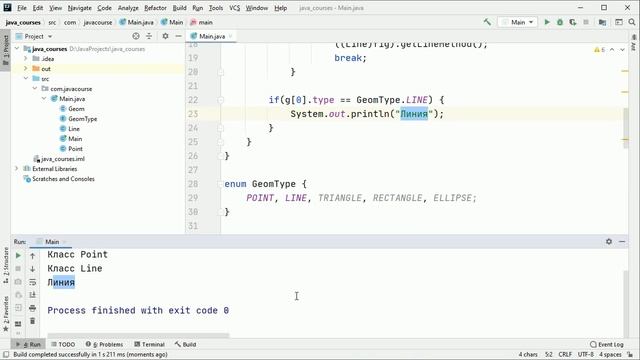Image resolution: width=640 pixels, height=360 pixels.
Task: Change line separator CRLF in status bar
Action: 565,354
